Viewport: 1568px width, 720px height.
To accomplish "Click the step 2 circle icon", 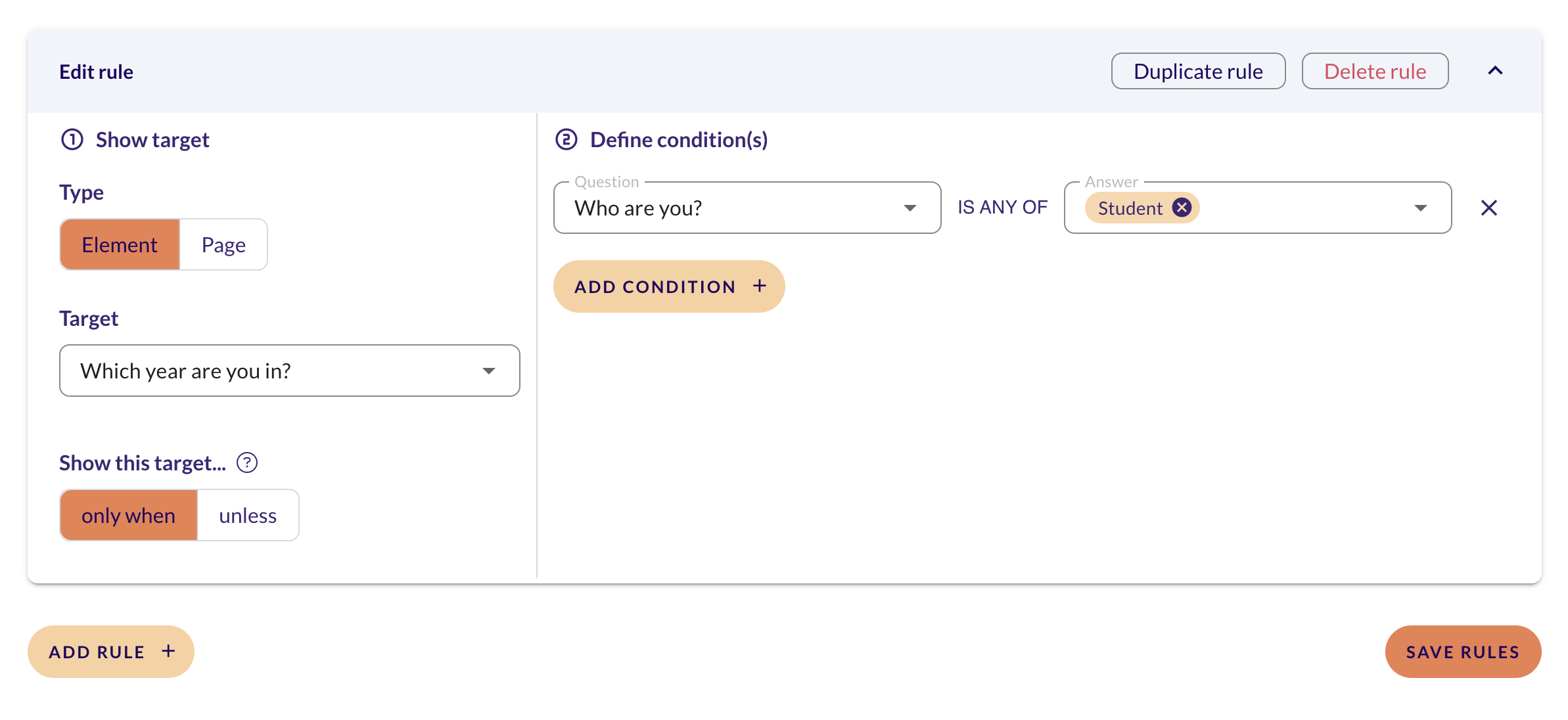I will (x=566, y=139).
